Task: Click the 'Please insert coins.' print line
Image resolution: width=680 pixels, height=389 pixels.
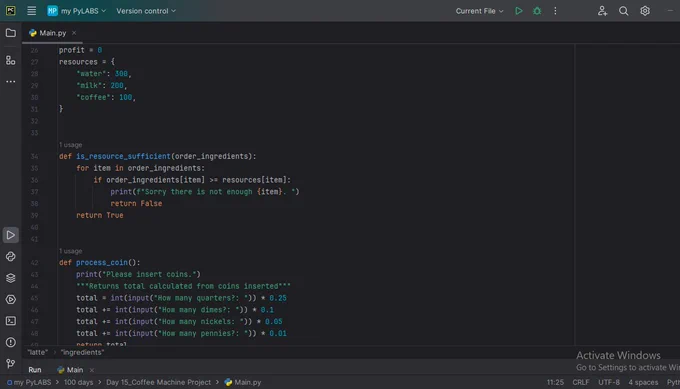Action: [x=138, y=275]
